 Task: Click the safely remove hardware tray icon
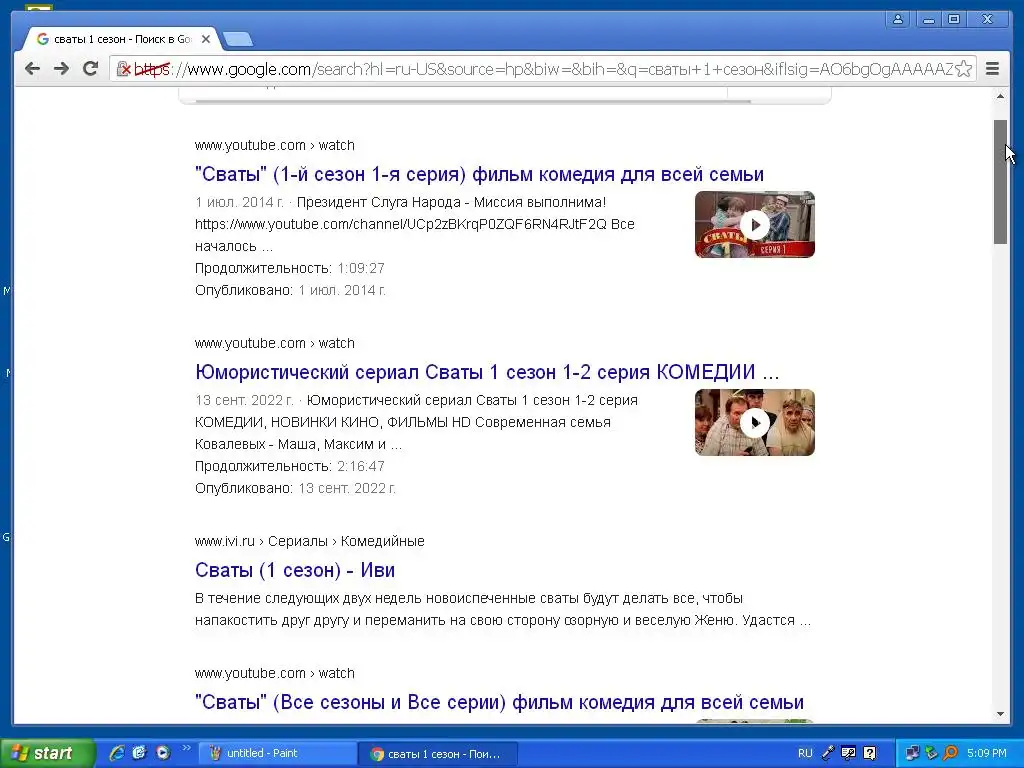[931, 753]
